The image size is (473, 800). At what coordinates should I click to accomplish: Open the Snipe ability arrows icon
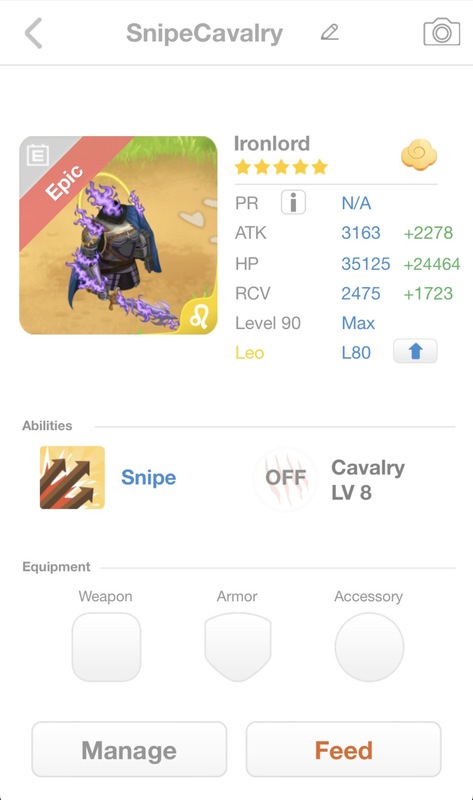coord(72,478)
